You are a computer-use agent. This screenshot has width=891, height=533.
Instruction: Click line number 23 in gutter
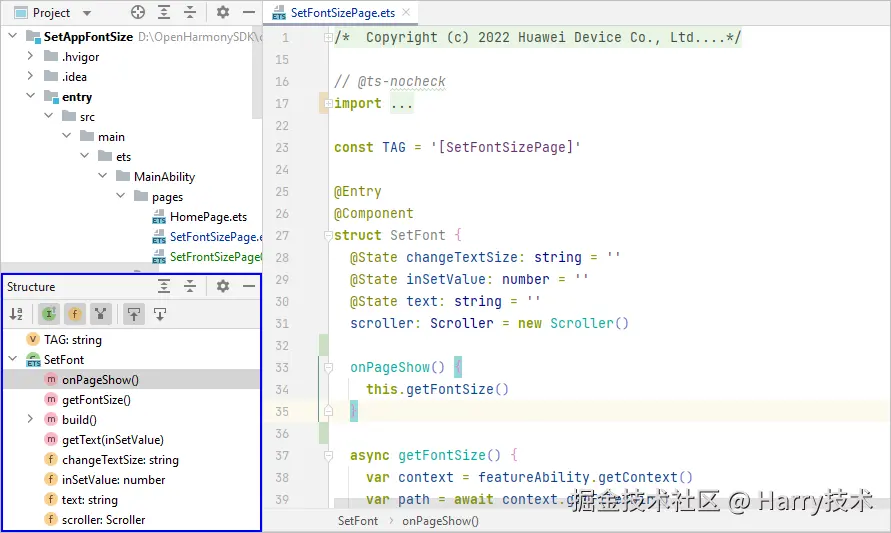pos(282,148)
